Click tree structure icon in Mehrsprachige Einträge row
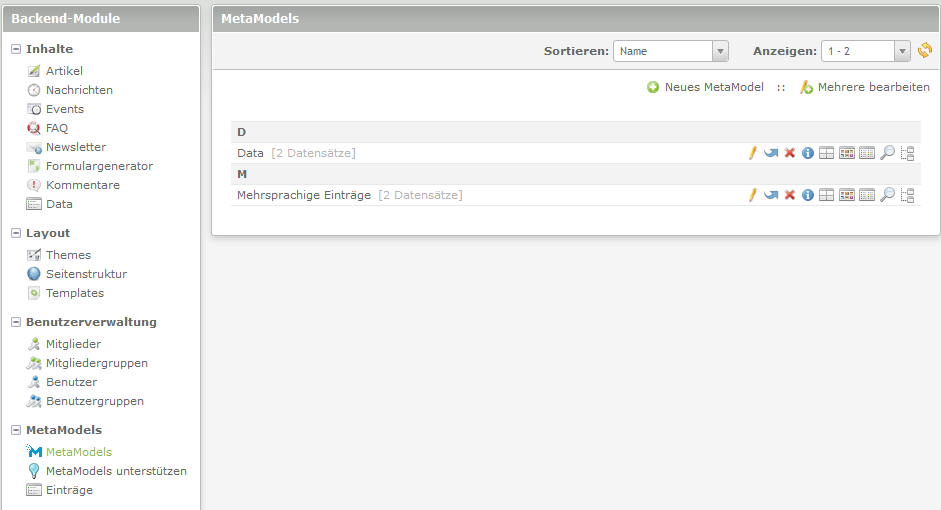Screen dimensions: 941x510 click(908, 195)
